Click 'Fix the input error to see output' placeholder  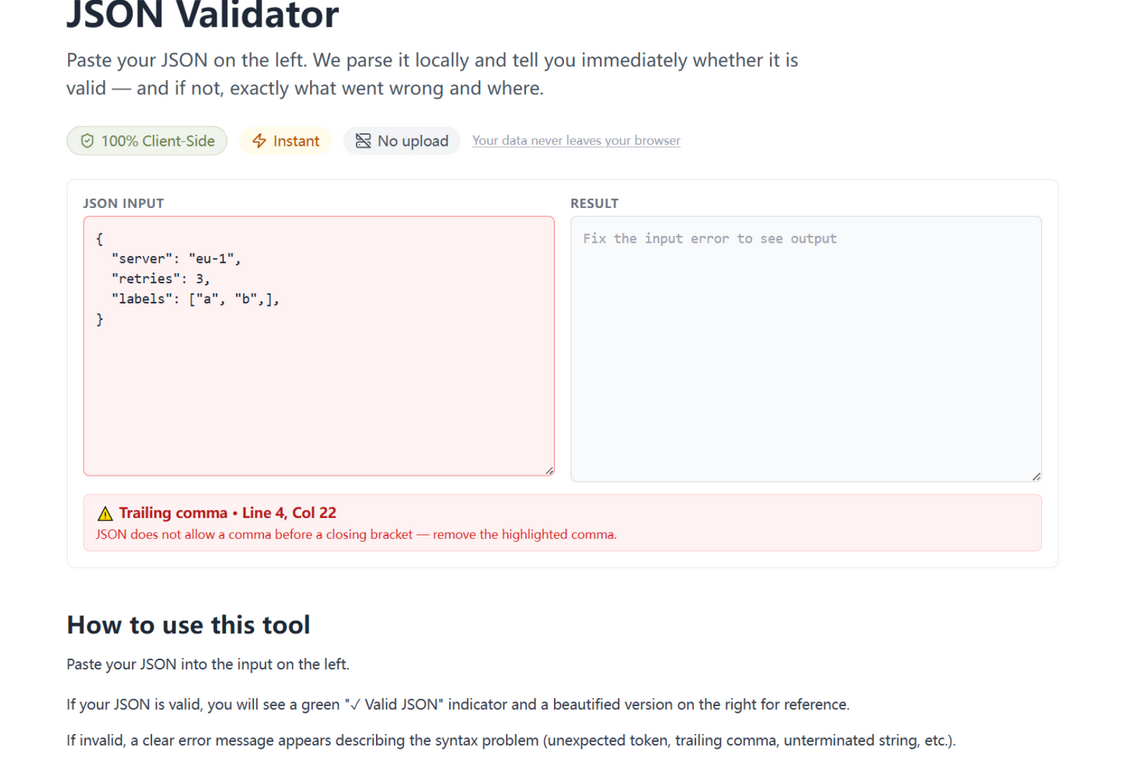click(x=710, y=239)
